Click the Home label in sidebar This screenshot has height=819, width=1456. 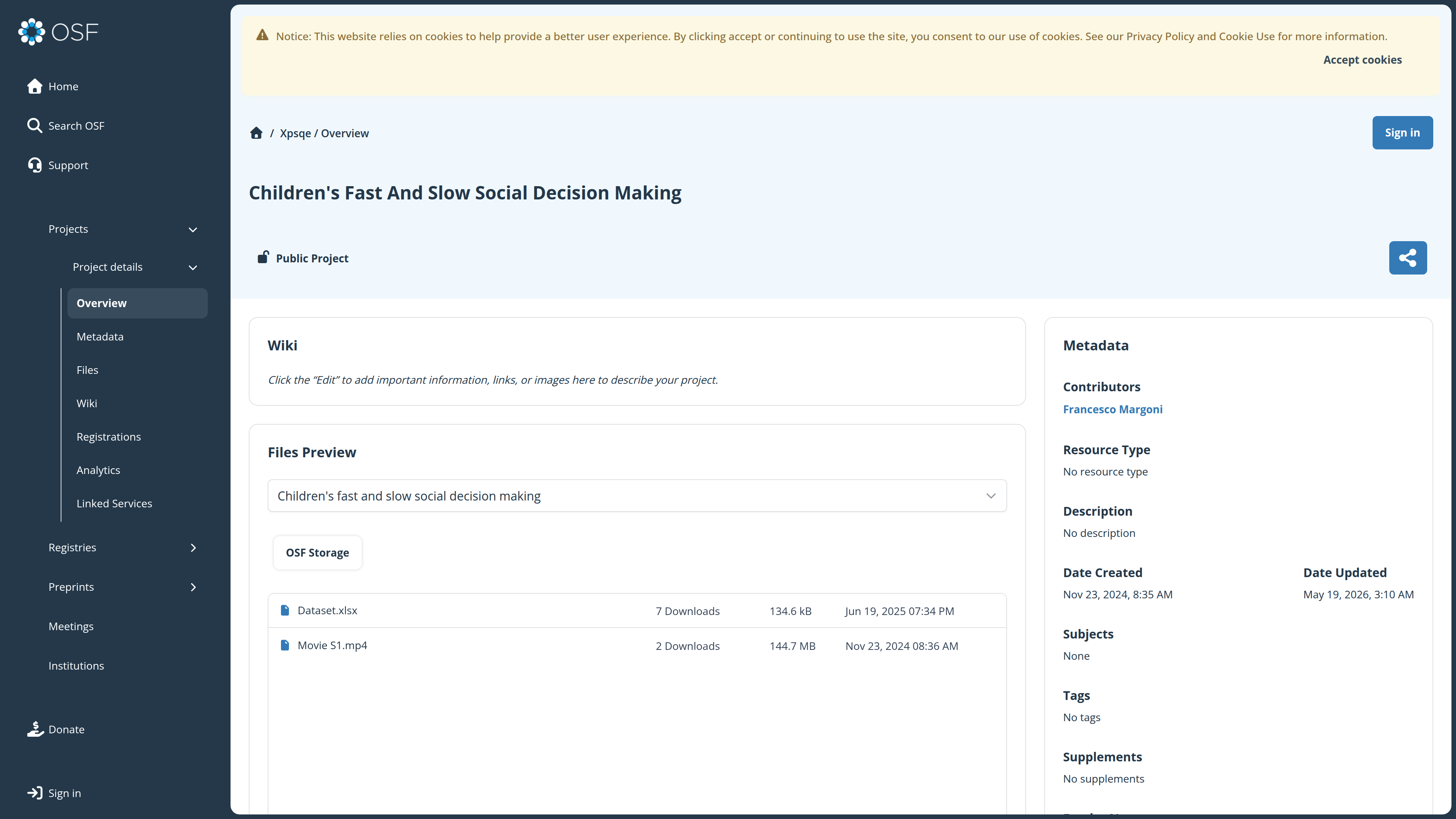click(63, 86)
